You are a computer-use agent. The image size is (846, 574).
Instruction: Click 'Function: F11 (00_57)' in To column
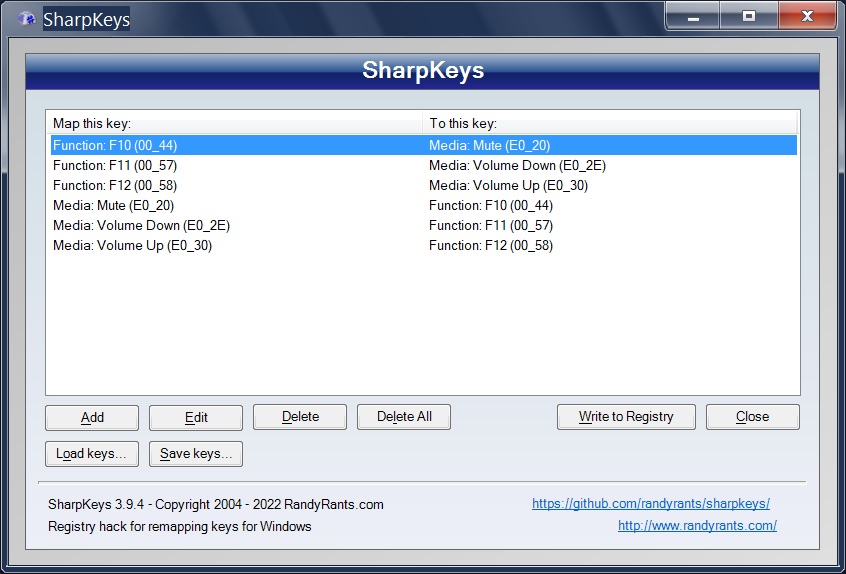[x=491, y=225]
